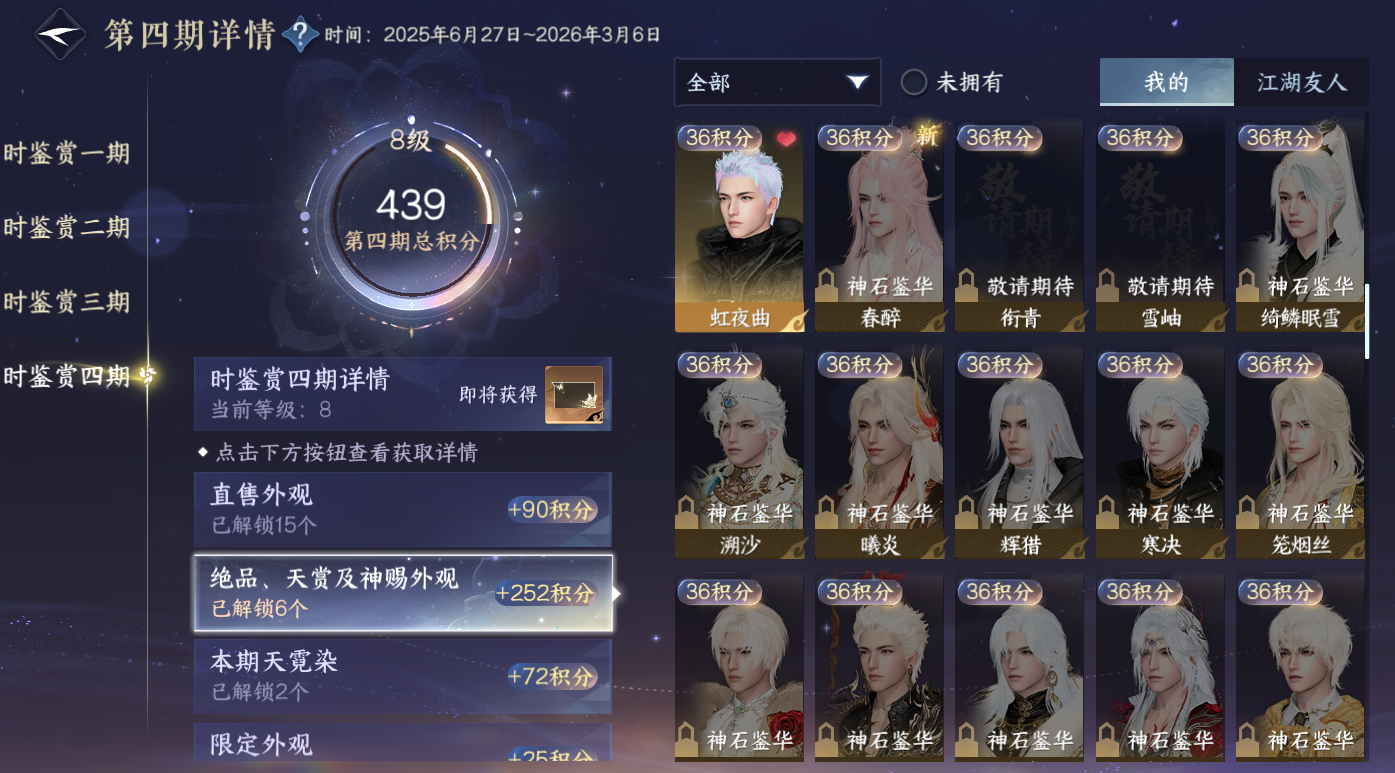This screenshot has height=773, width=1395.
Task: Open the 全部 filter dropdown
Action: (x=777, y=82)
